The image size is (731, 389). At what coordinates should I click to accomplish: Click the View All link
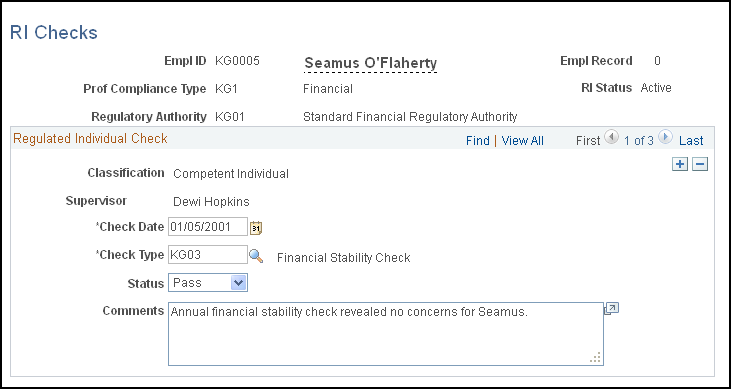pos(523,141)
